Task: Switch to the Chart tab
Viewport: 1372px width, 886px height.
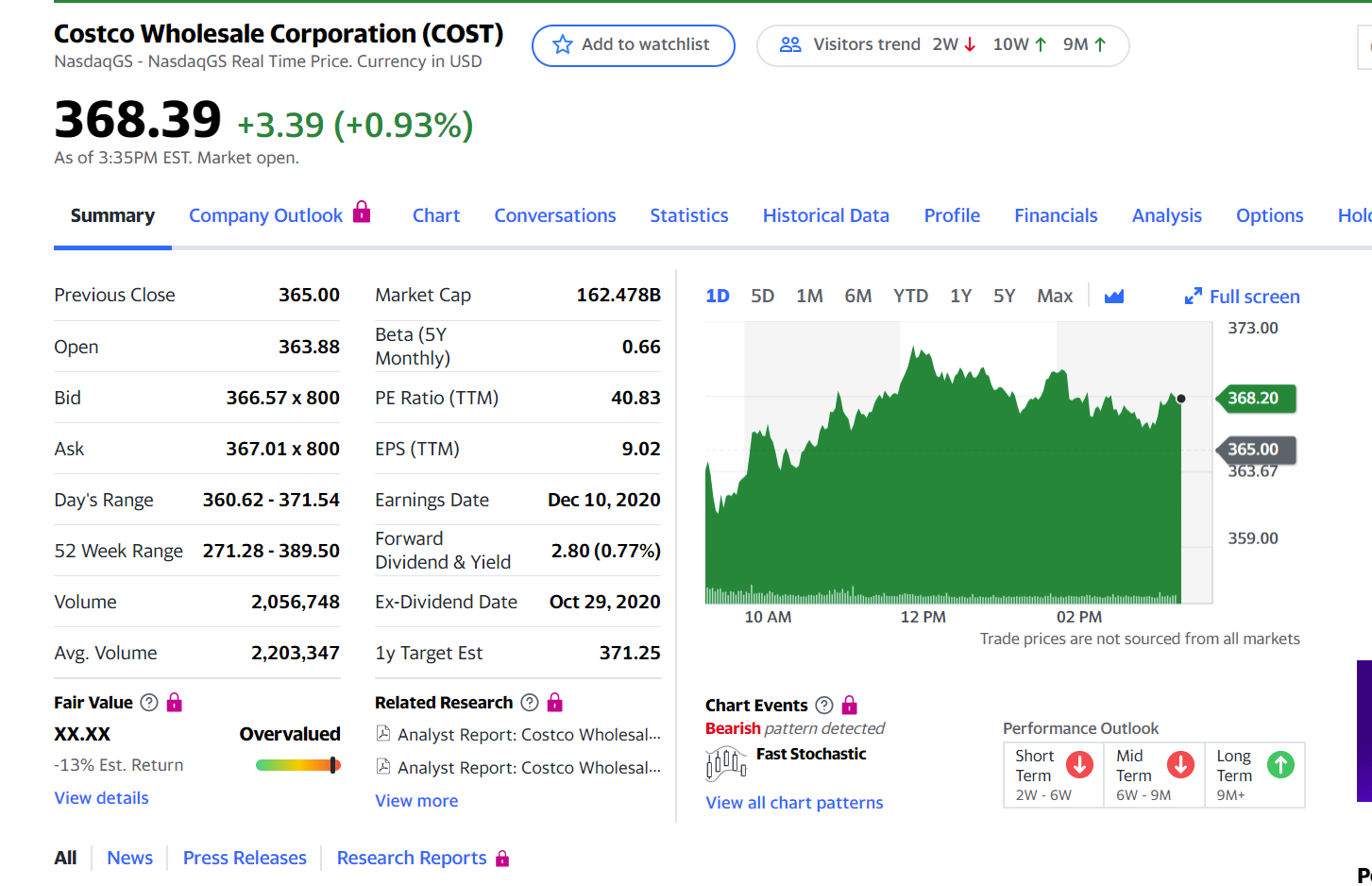Action: click(436, 215)
